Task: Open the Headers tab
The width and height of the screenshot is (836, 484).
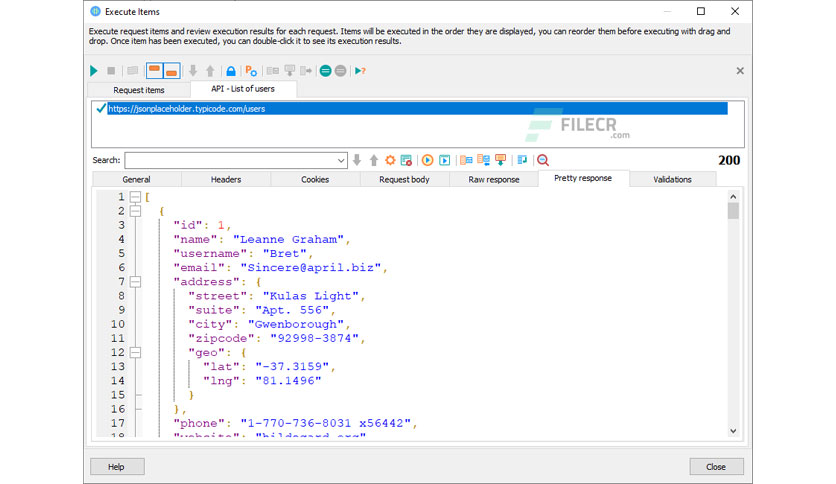Action: click(226, 180)
